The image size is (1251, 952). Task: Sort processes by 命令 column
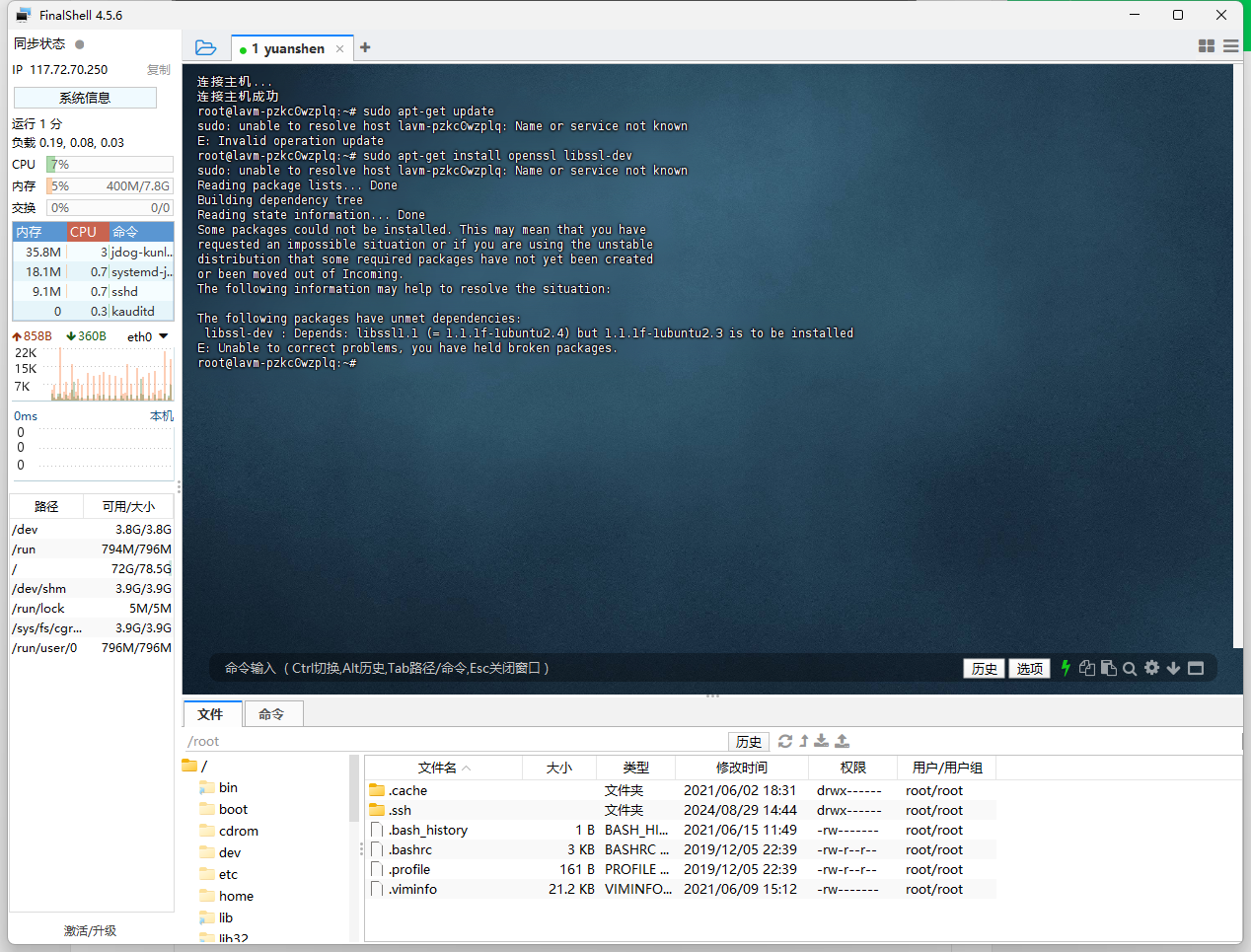(x=141, y=232)
